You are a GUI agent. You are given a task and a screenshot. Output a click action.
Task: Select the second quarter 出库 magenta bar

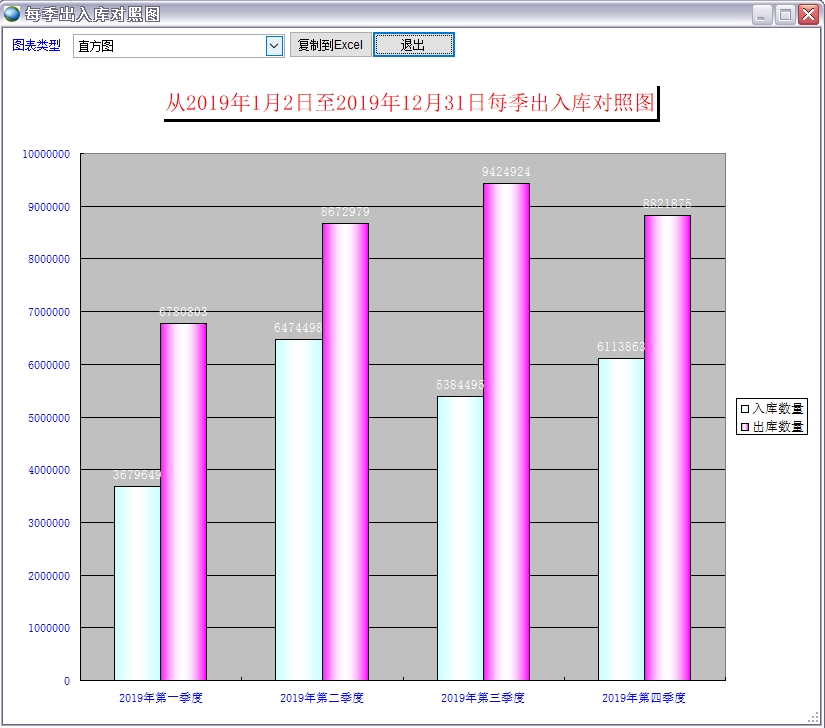(345, 450)
